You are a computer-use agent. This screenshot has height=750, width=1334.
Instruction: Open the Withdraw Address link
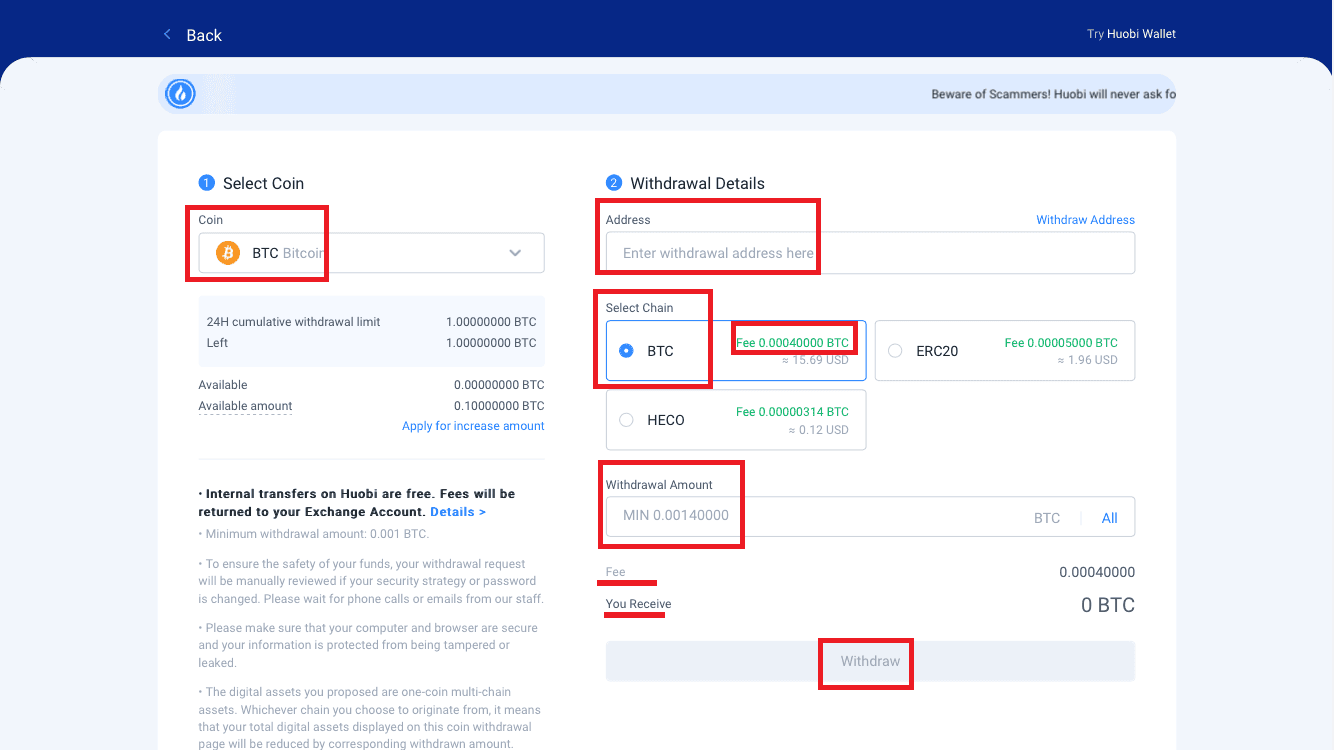(x=1085, y=220)
